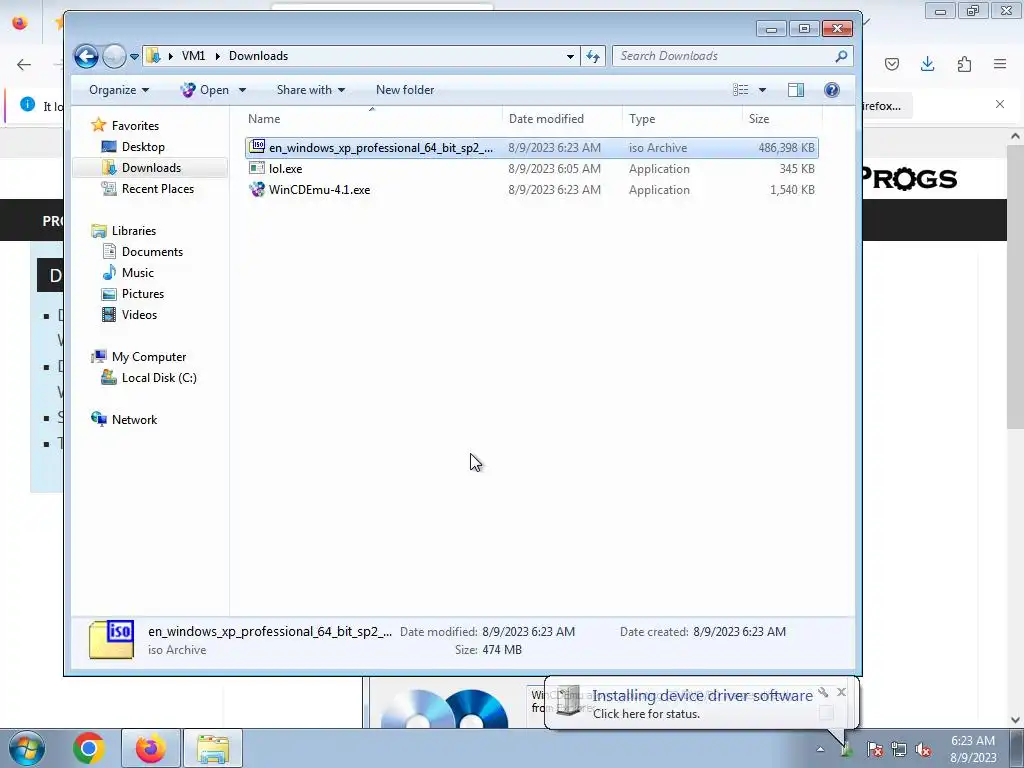
Task: Click the network tray icon
Action: click(x=899, y=749)
